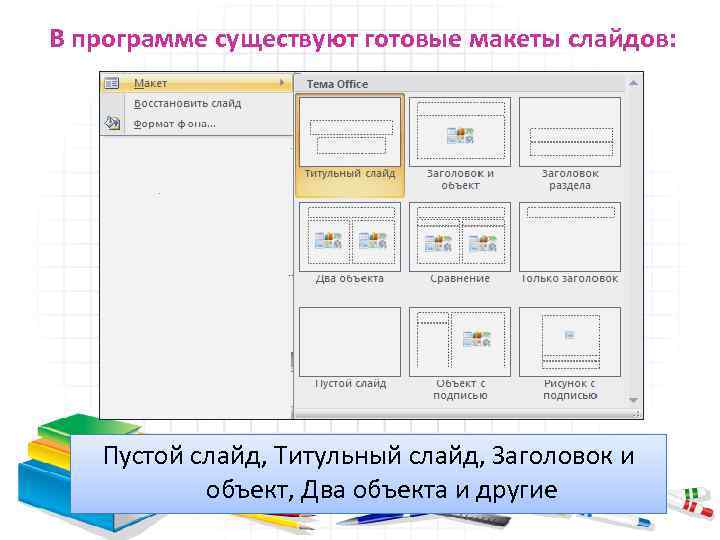
Task: Click the Макет layout icon
Action: 112,83
